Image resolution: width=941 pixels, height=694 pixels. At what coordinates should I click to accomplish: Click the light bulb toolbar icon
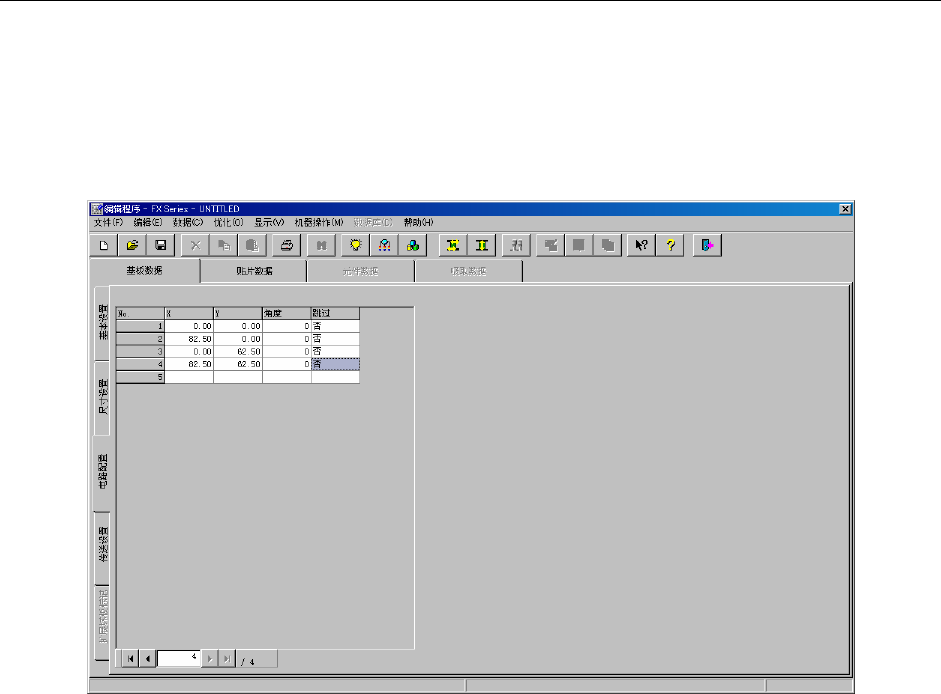tap(356, 245)
